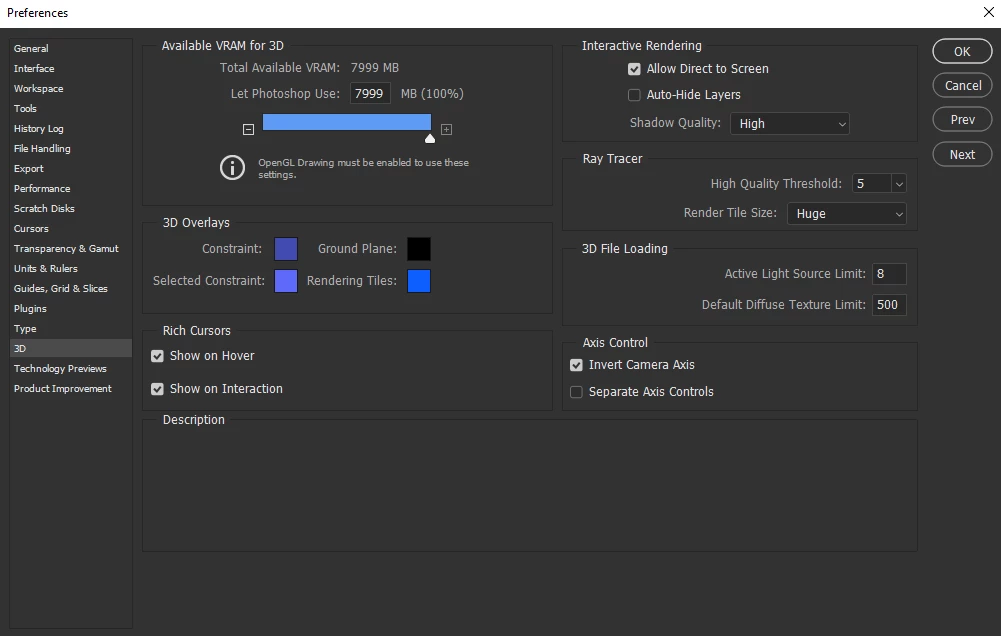Screen dimensions: 1001x636
Task: Open the Render Tile Size dropdown
Action: tap(847, 214)
